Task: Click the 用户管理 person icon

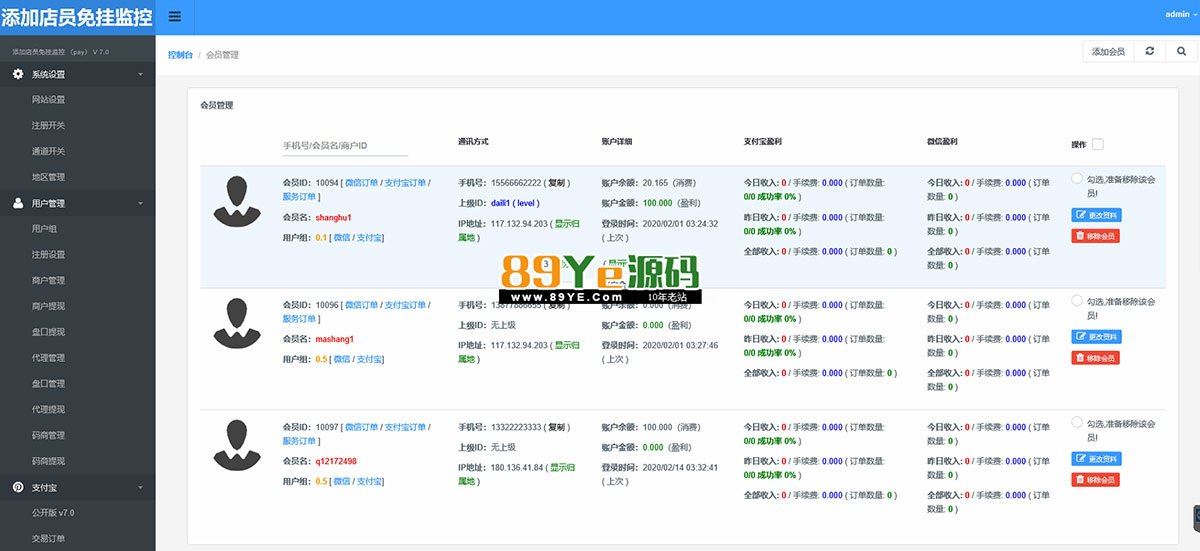Action: [18, 203]
